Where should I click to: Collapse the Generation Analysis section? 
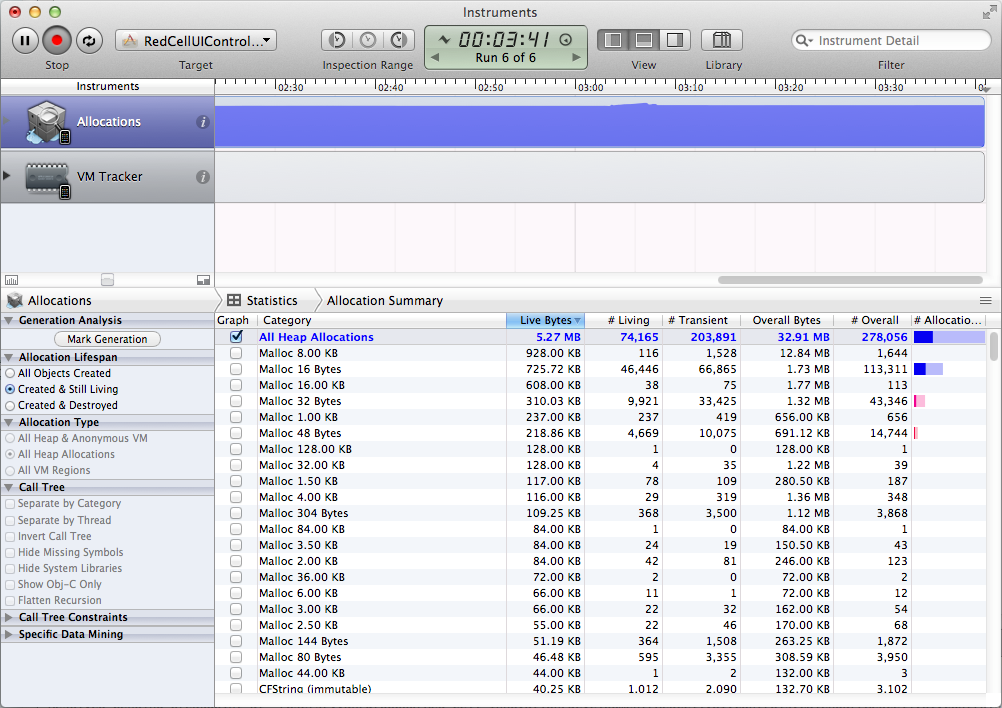point(9,320)
